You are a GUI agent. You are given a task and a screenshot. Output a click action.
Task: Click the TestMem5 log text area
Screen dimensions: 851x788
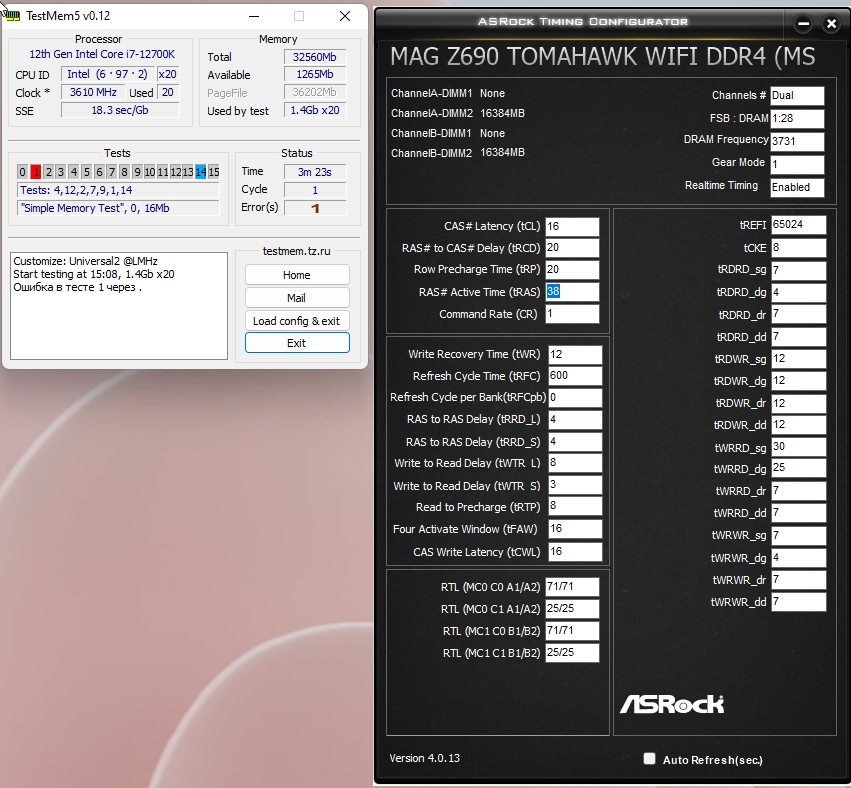pyautogui.click(x=119, y=306)
